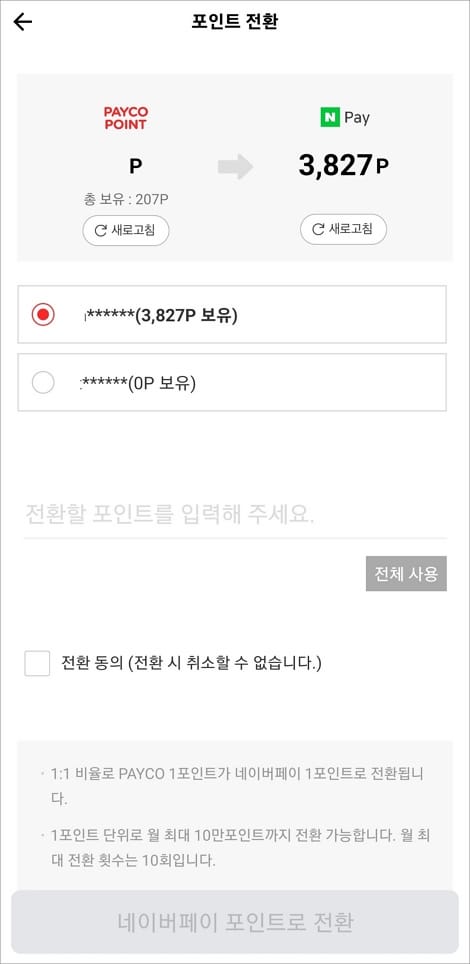The image size is (470, 964).
Task: Refresh Naver Pay points with 새로고침 button
Action: click(343, 229)
